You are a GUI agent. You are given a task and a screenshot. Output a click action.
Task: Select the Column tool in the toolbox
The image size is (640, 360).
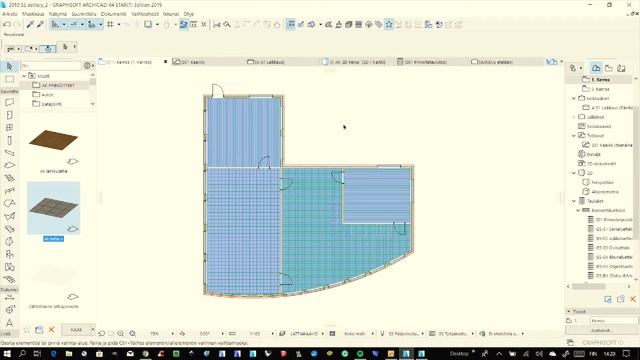point(9,140)
